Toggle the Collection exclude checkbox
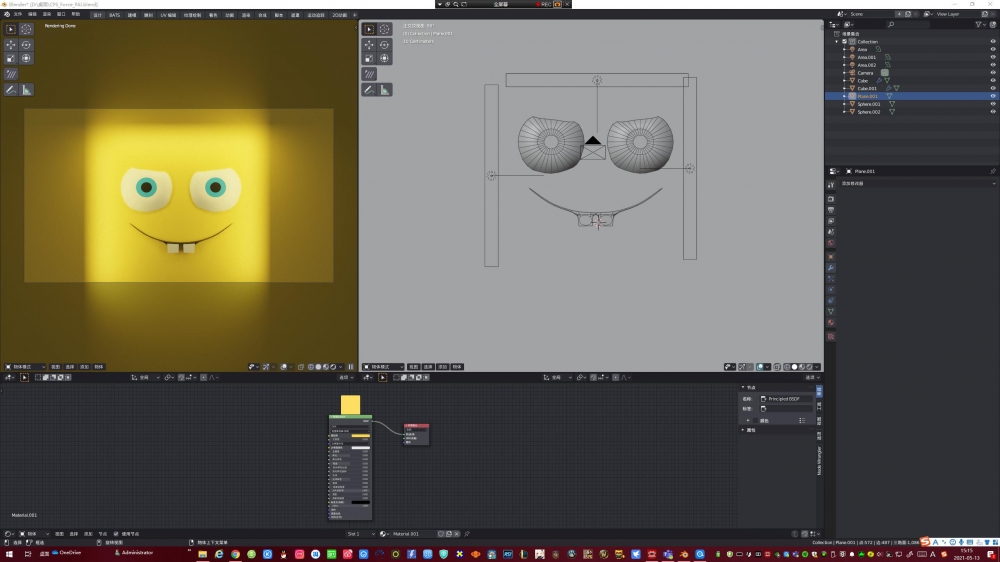 844,41
